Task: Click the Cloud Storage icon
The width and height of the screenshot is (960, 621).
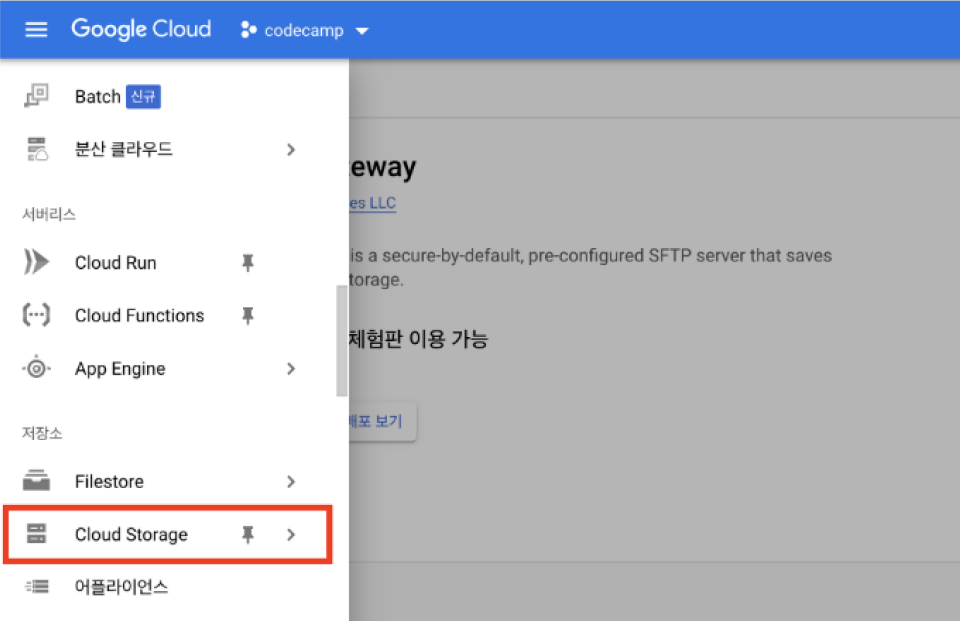Action: [36, 533]
